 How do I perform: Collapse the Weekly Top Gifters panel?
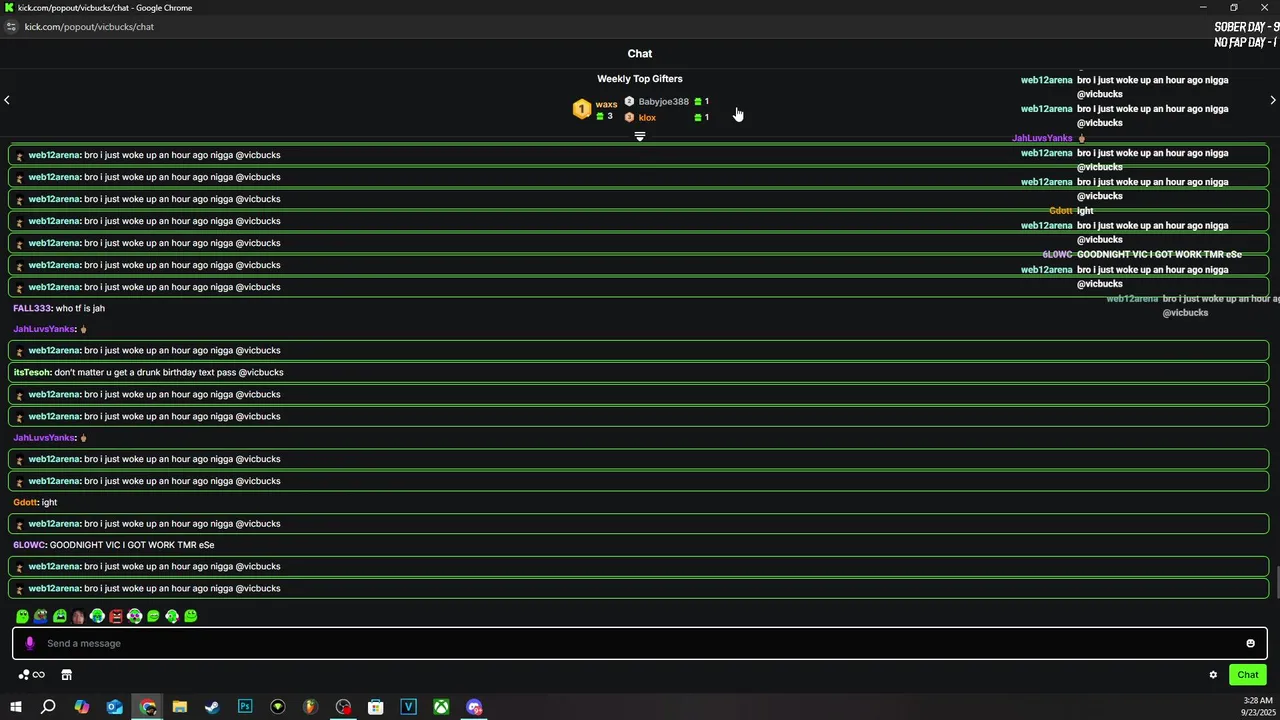(640, 136)
